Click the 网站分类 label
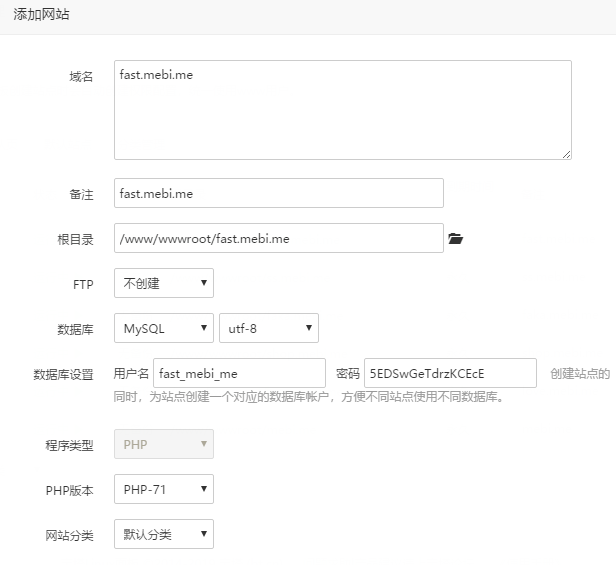The width and height of the screenshot is (616, 565). pos(69,535)
